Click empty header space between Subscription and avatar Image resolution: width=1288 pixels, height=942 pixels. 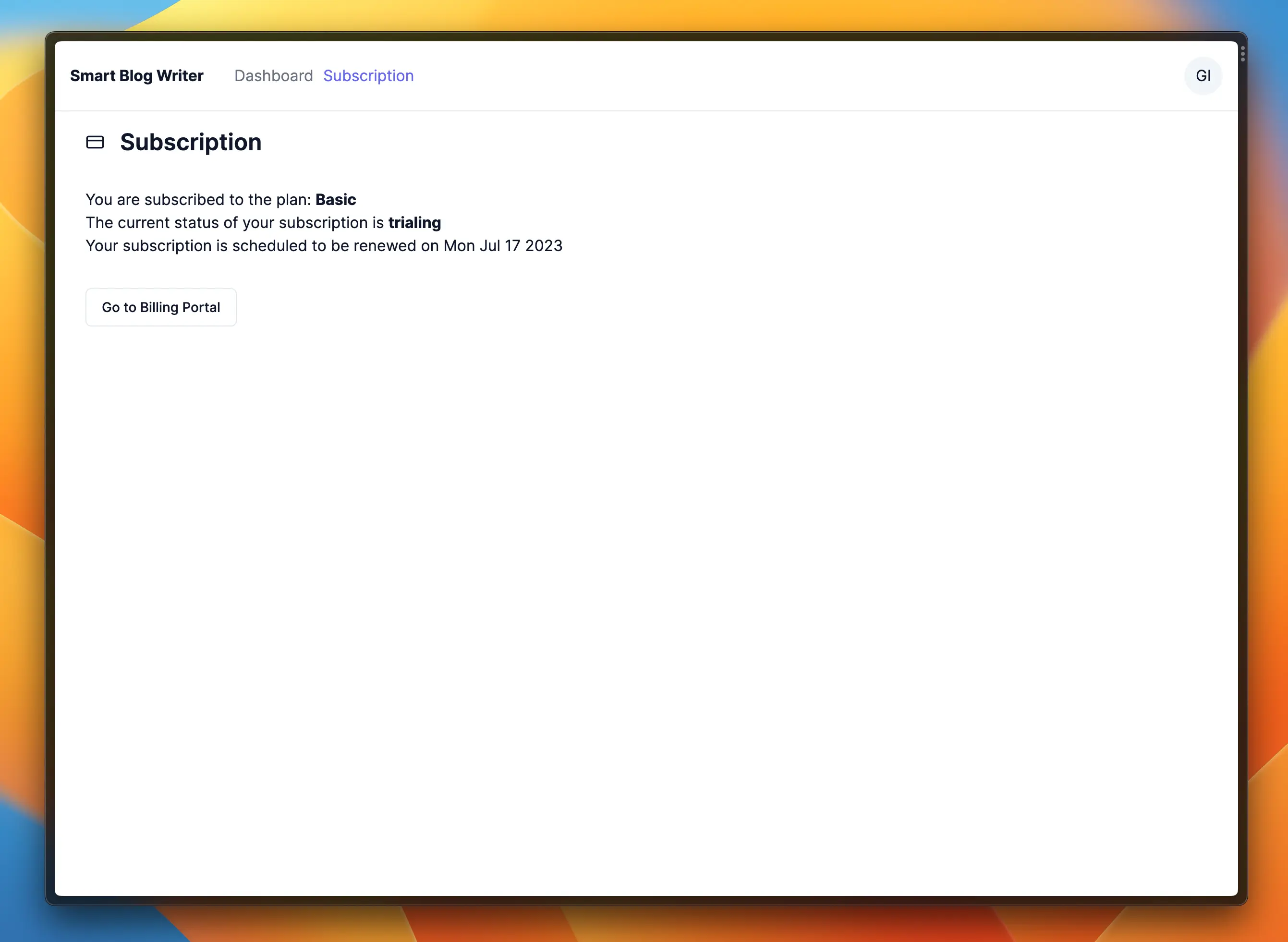[x=799, y=76]
